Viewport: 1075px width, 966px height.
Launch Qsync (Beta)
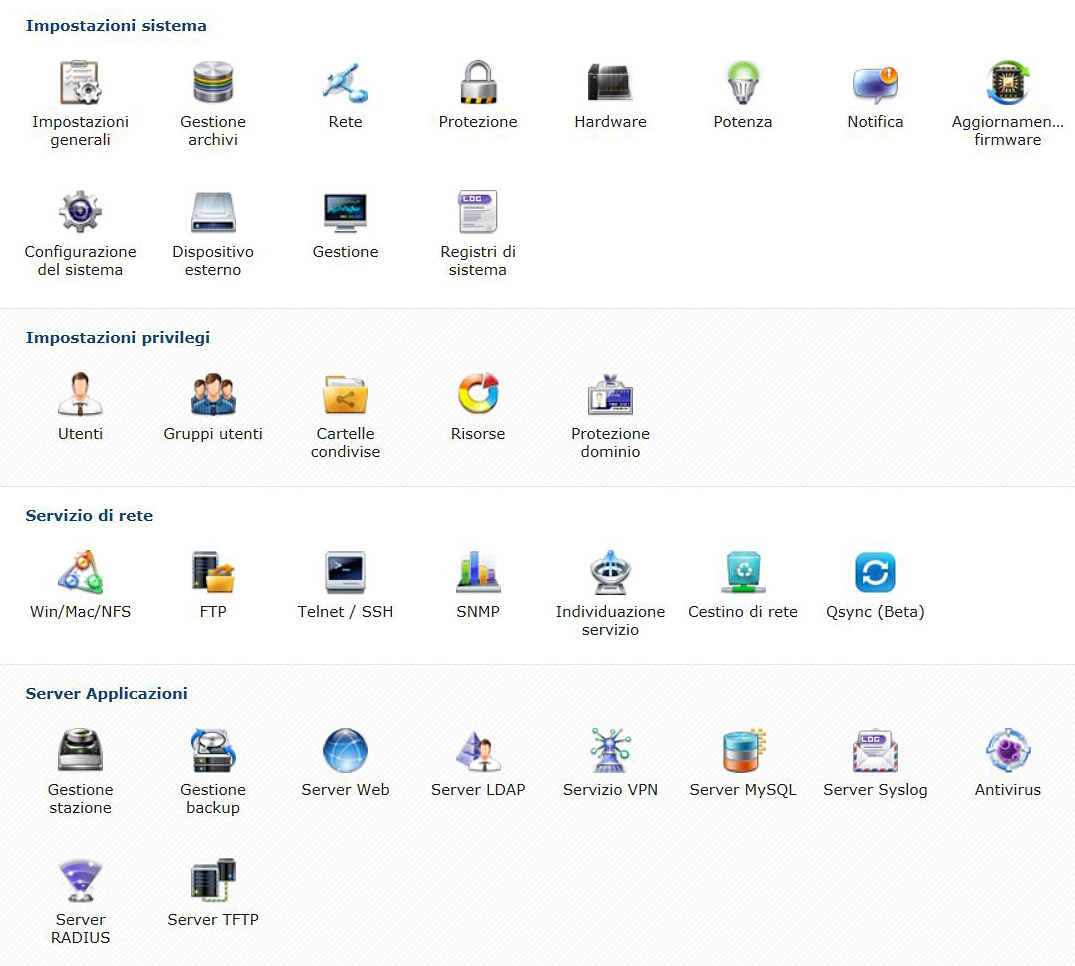[x=875, y=573]
